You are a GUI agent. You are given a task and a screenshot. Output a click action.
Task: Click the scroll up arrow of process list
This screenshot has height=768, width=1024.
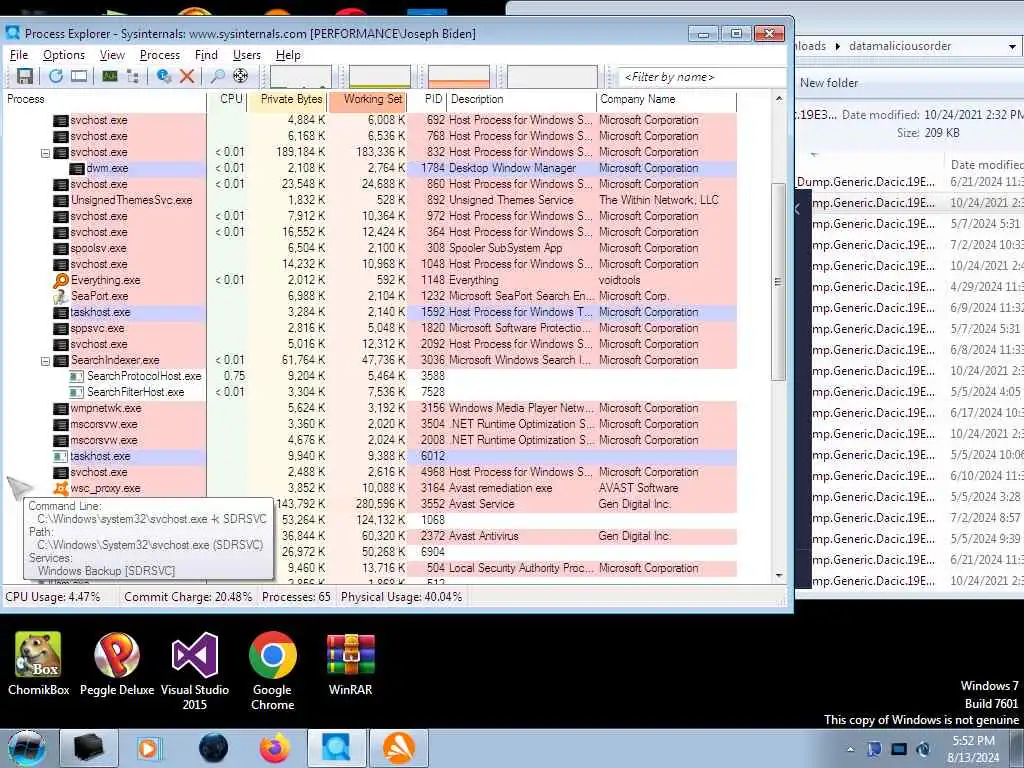[778, 99]
